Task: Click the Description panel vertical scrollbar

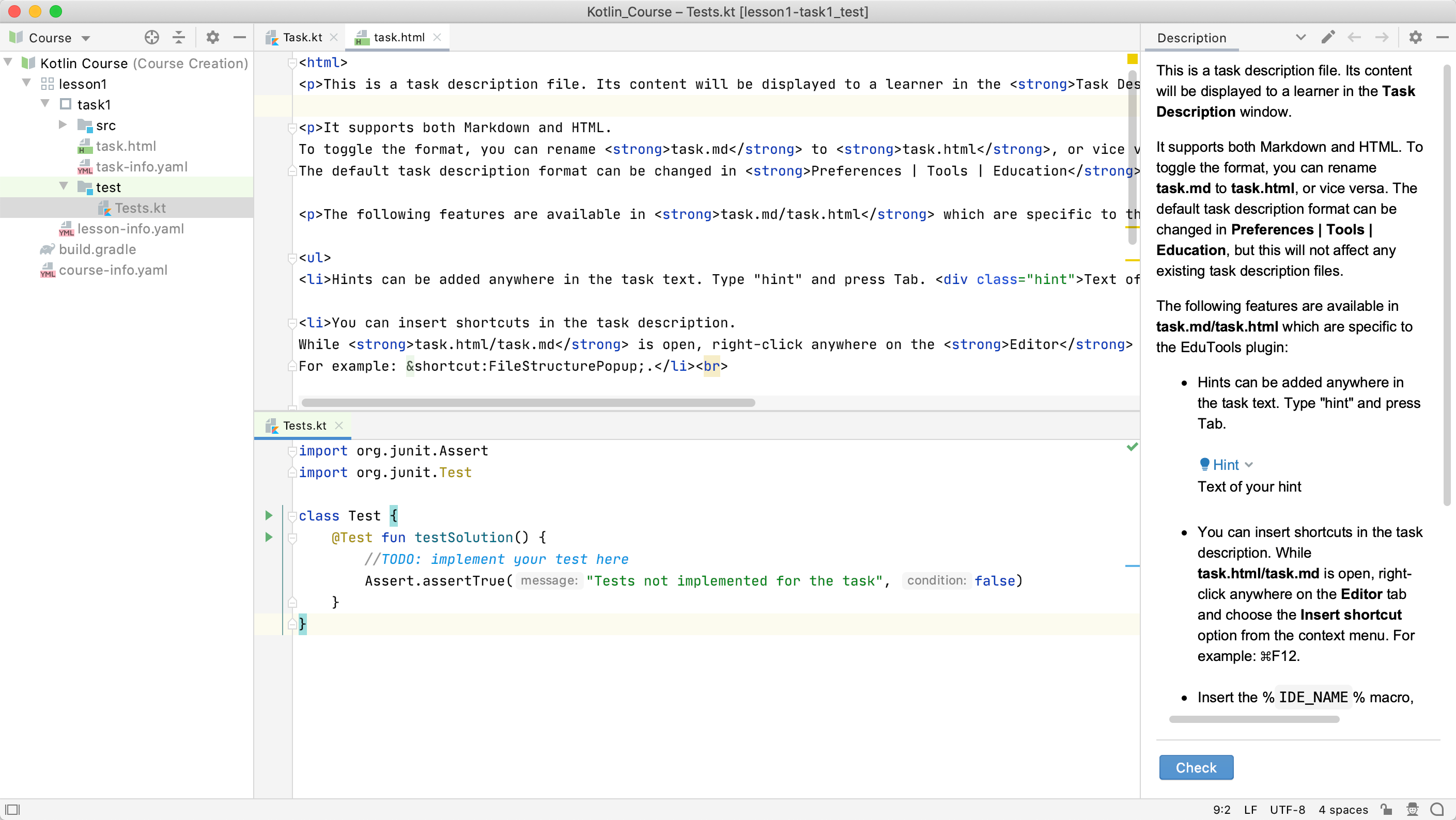Action: 1447,285
